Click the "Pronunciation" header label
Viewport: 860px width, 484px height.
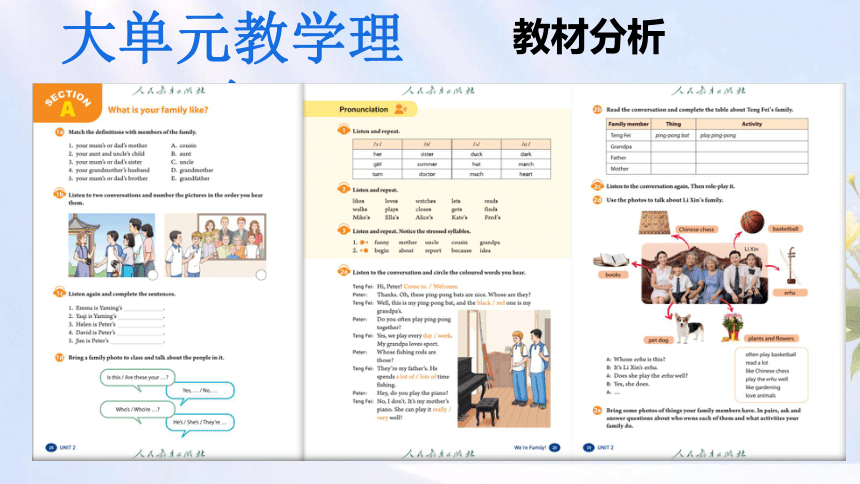click(363, 109)
